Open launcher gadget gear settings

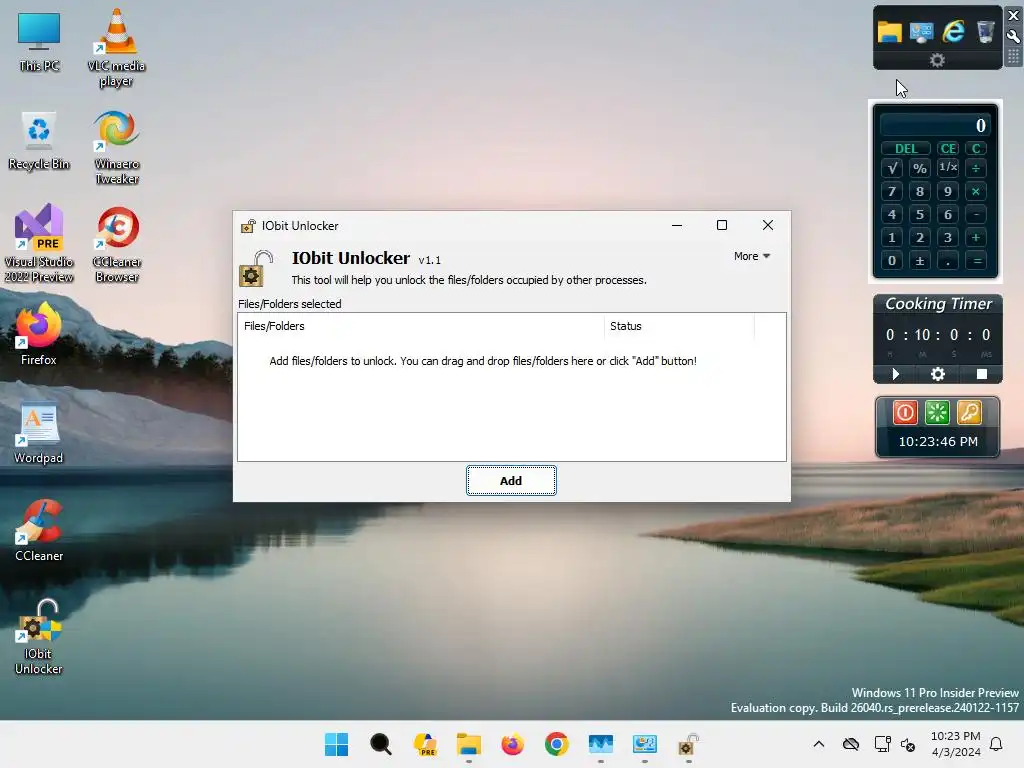tap(937, 60)
